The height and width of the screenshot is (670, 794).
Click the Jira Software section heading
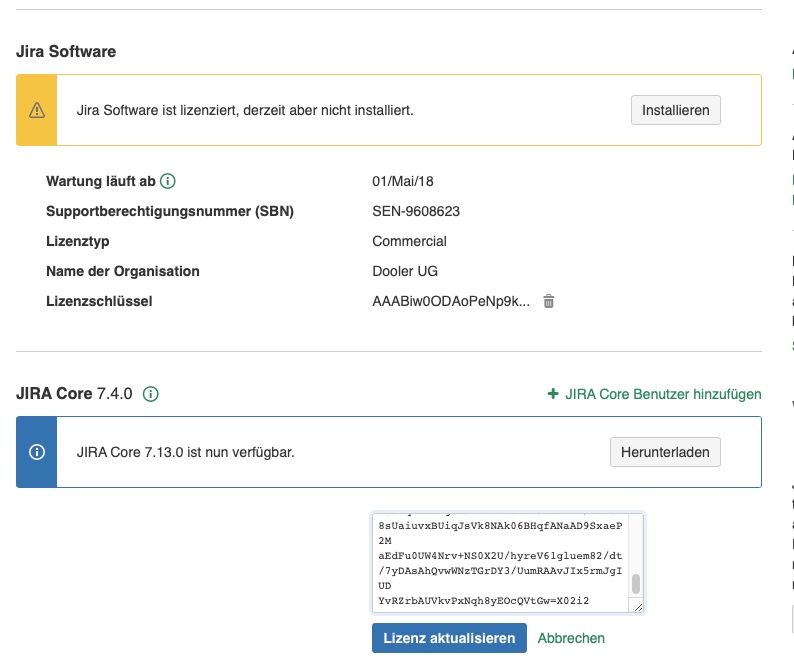pos(66,51)
